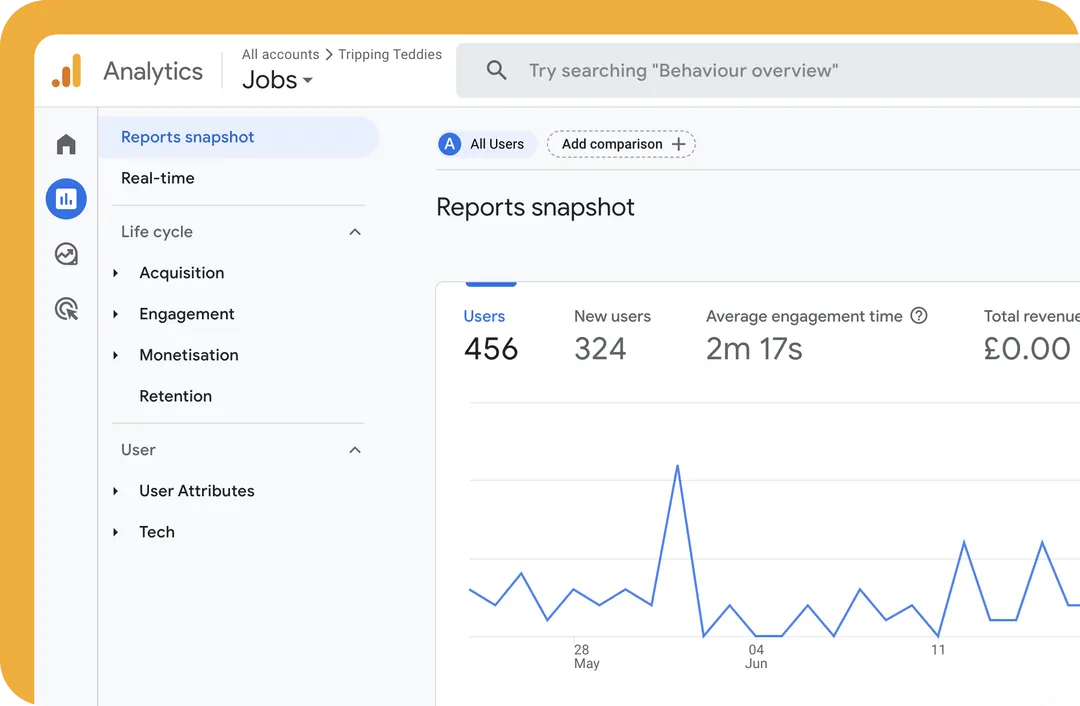Click the 'User' section label
Viewport: 1080px width, 706px height.
coord(138,450)
